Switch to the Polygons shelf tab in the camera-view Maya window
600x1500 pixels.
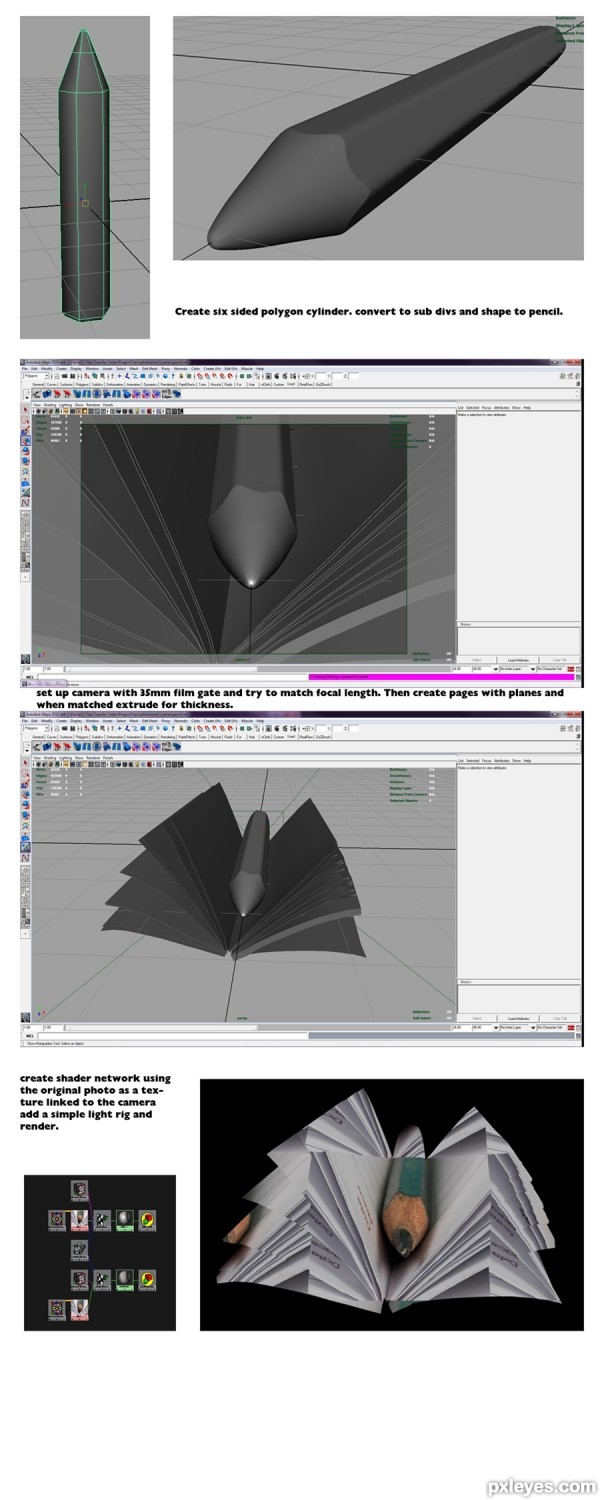coord(82,384)
